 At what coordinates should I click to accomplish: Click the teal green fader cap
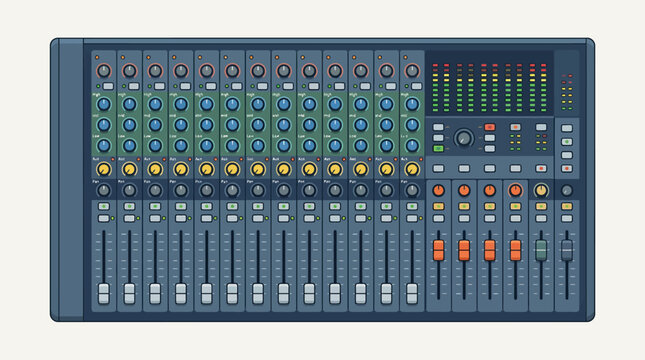point(541,250)
